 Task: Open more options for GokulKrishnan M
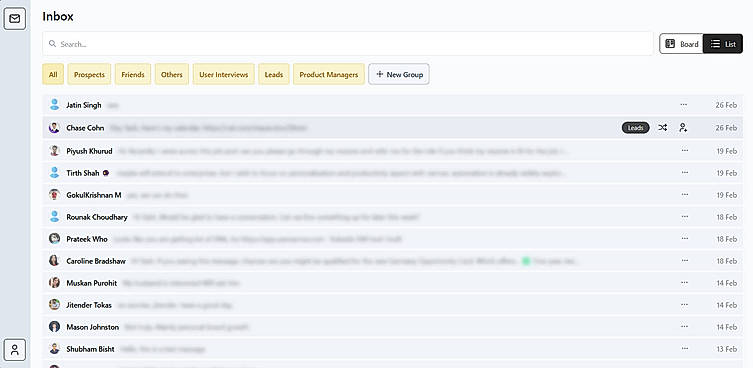point(684,195)
